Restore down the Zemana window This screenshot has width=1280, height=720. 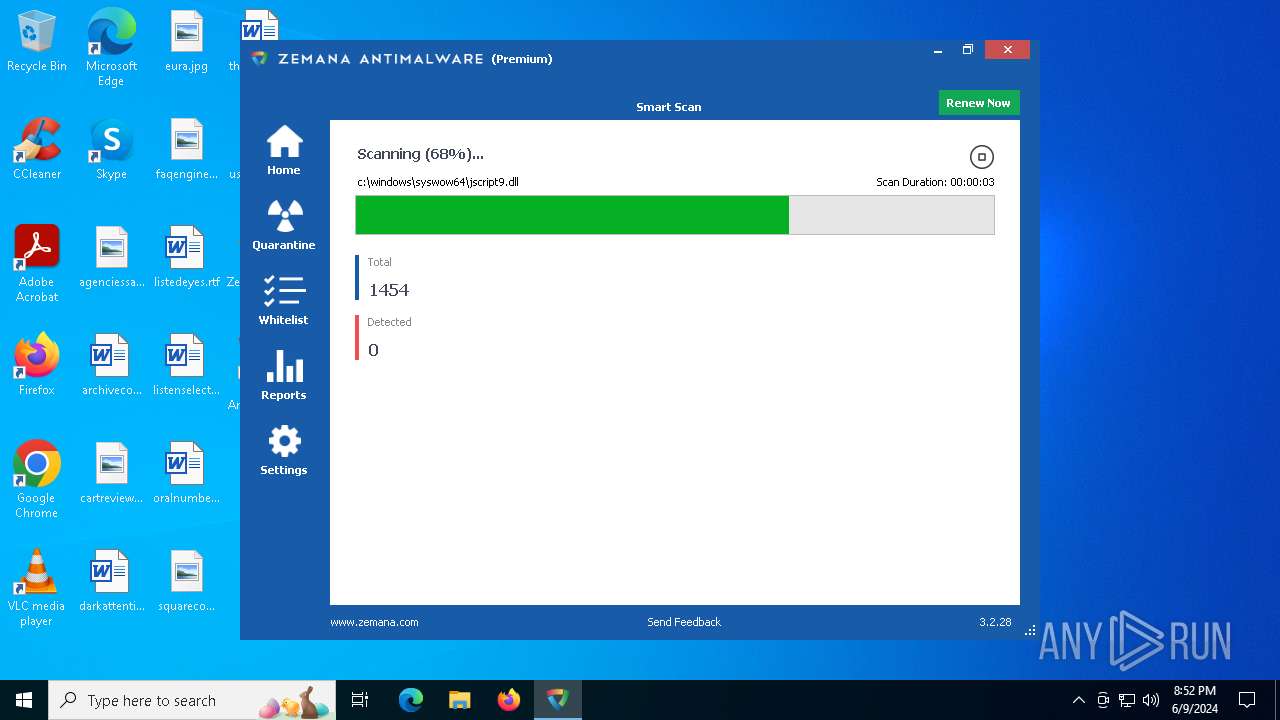pyautogui.click(x=968, y=50)
